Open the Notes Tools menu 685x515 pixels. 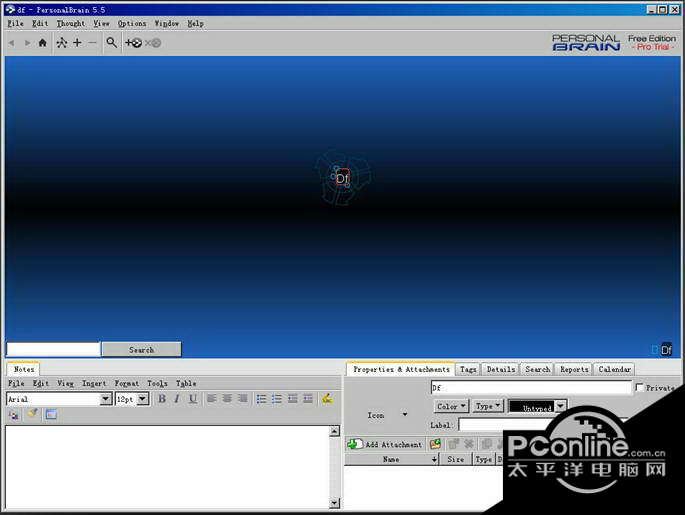click(157, 384)
